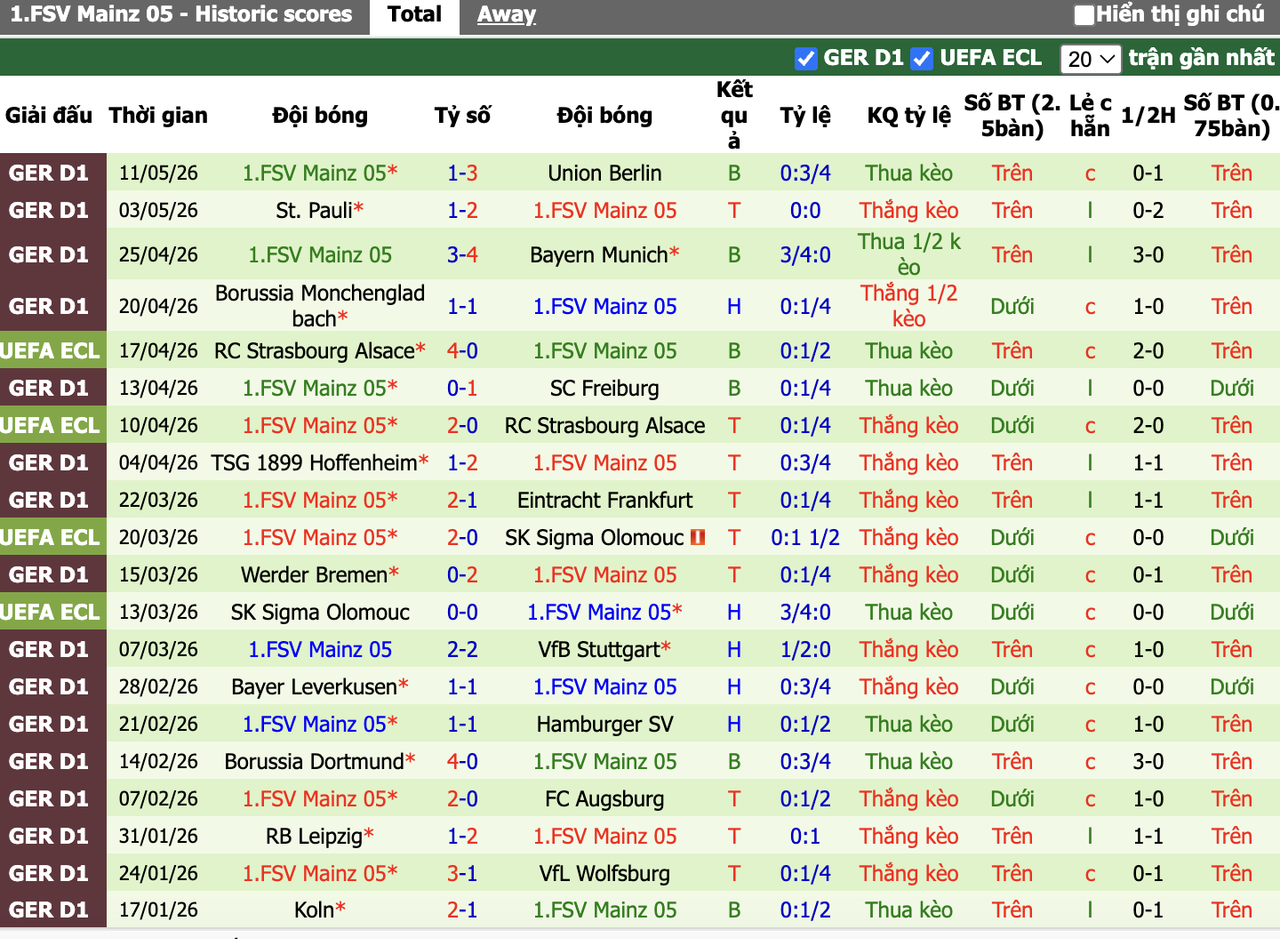Open the Bayer Leverkusen team link
This screenshot has height=939, width=1280.
(314, 687)
